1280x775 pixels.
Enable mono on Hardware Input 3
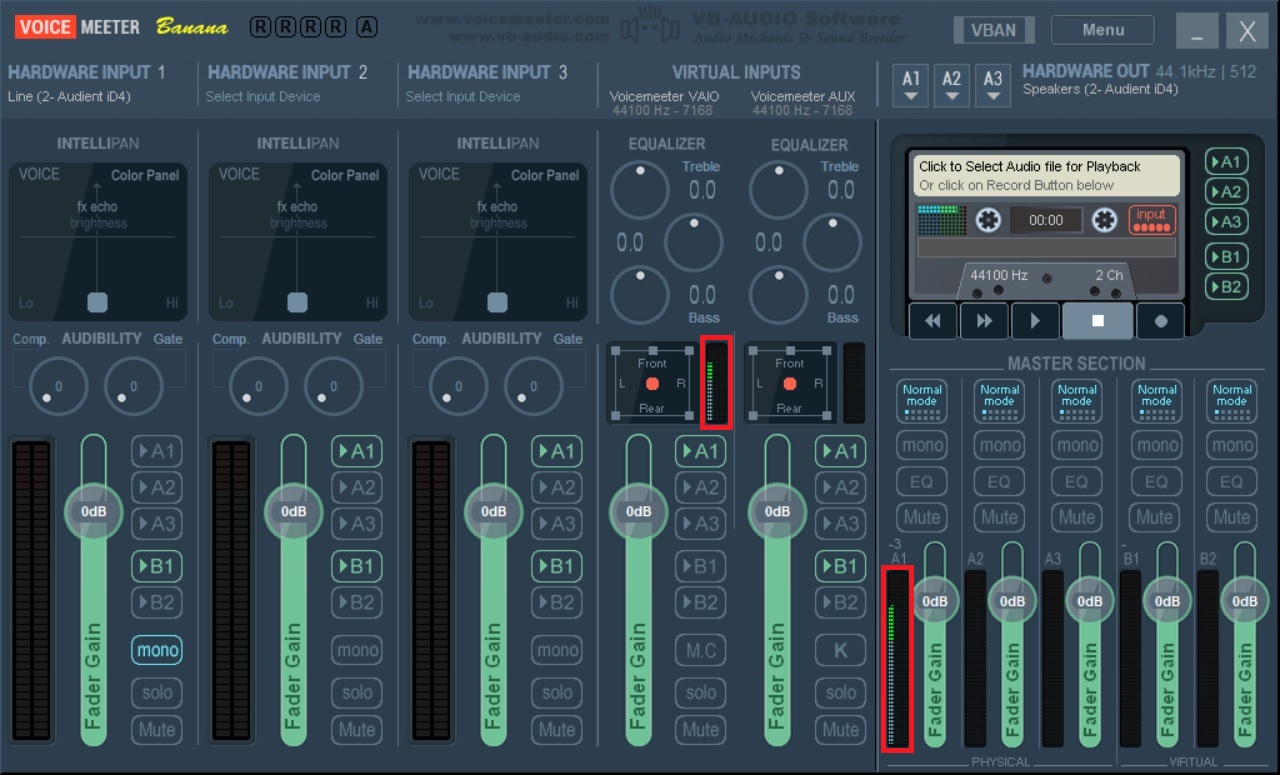click(x=557, y=650)
